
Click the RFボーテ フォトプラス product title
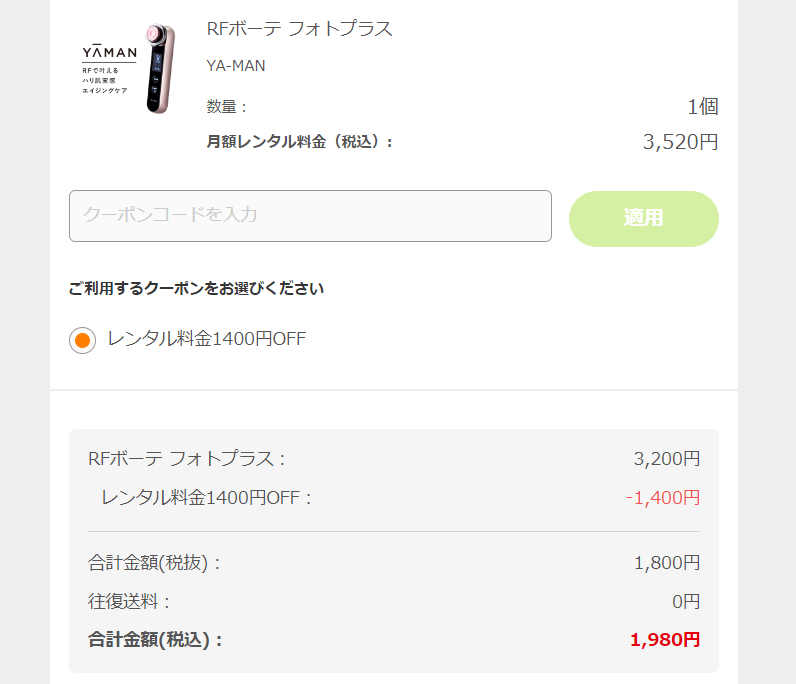point(299,29)
